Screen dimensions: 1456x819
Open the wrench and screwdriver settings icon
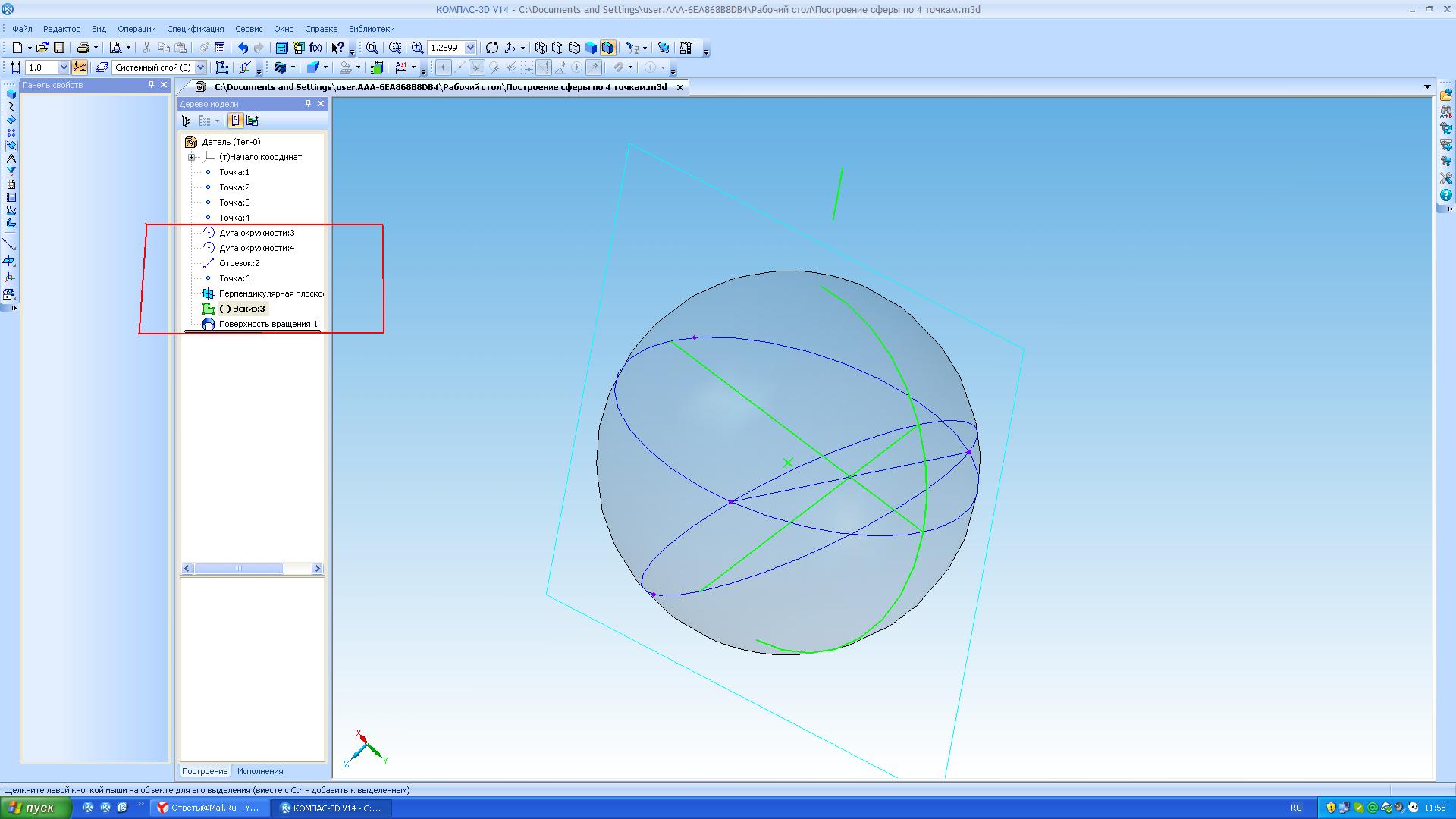(1445, 178)
